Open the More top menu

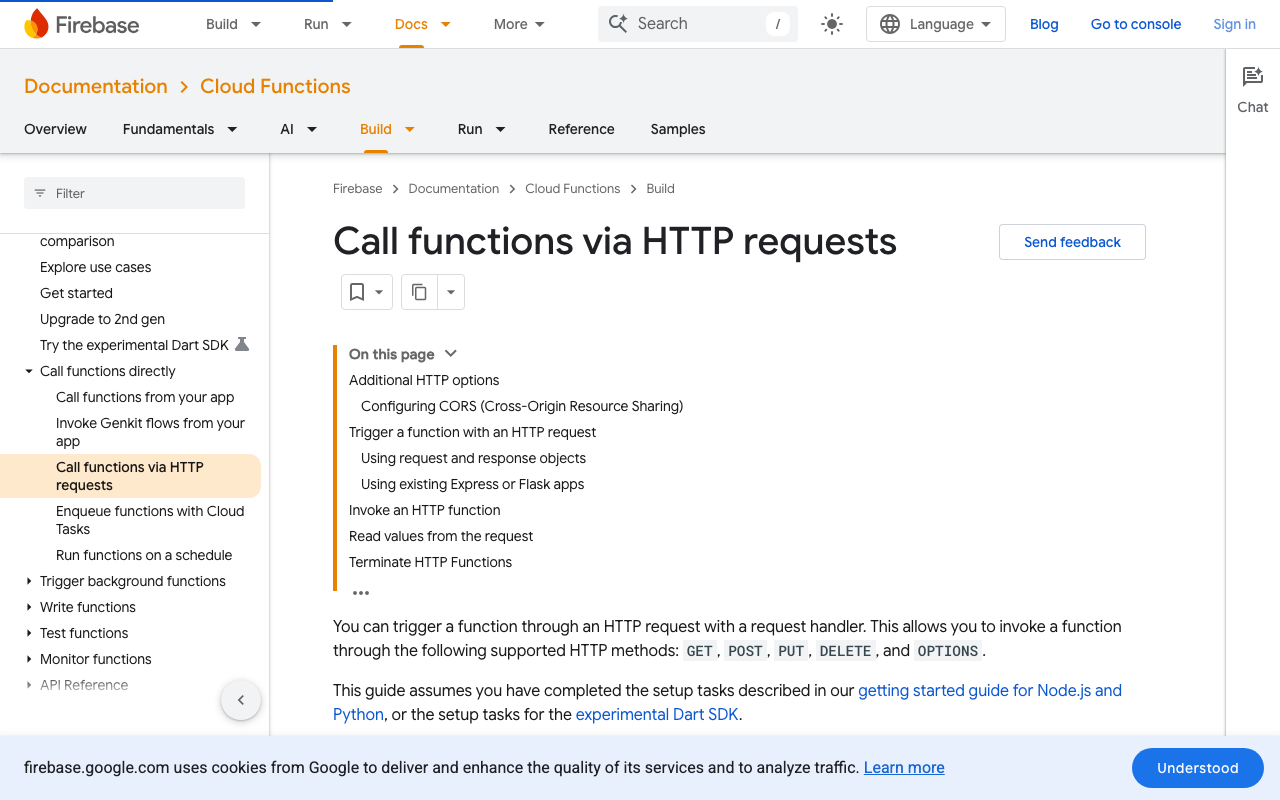[x=519, y=24]
